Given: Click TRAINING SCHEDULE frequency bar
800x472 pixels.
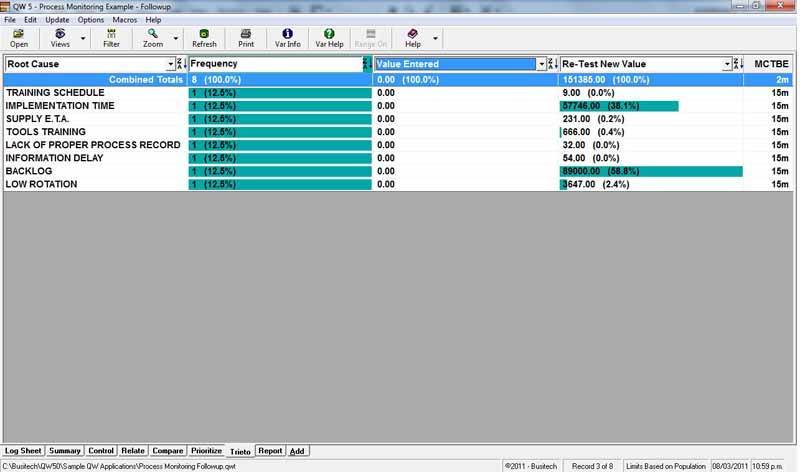Looking at the screenshot, I should click(280, 93).
